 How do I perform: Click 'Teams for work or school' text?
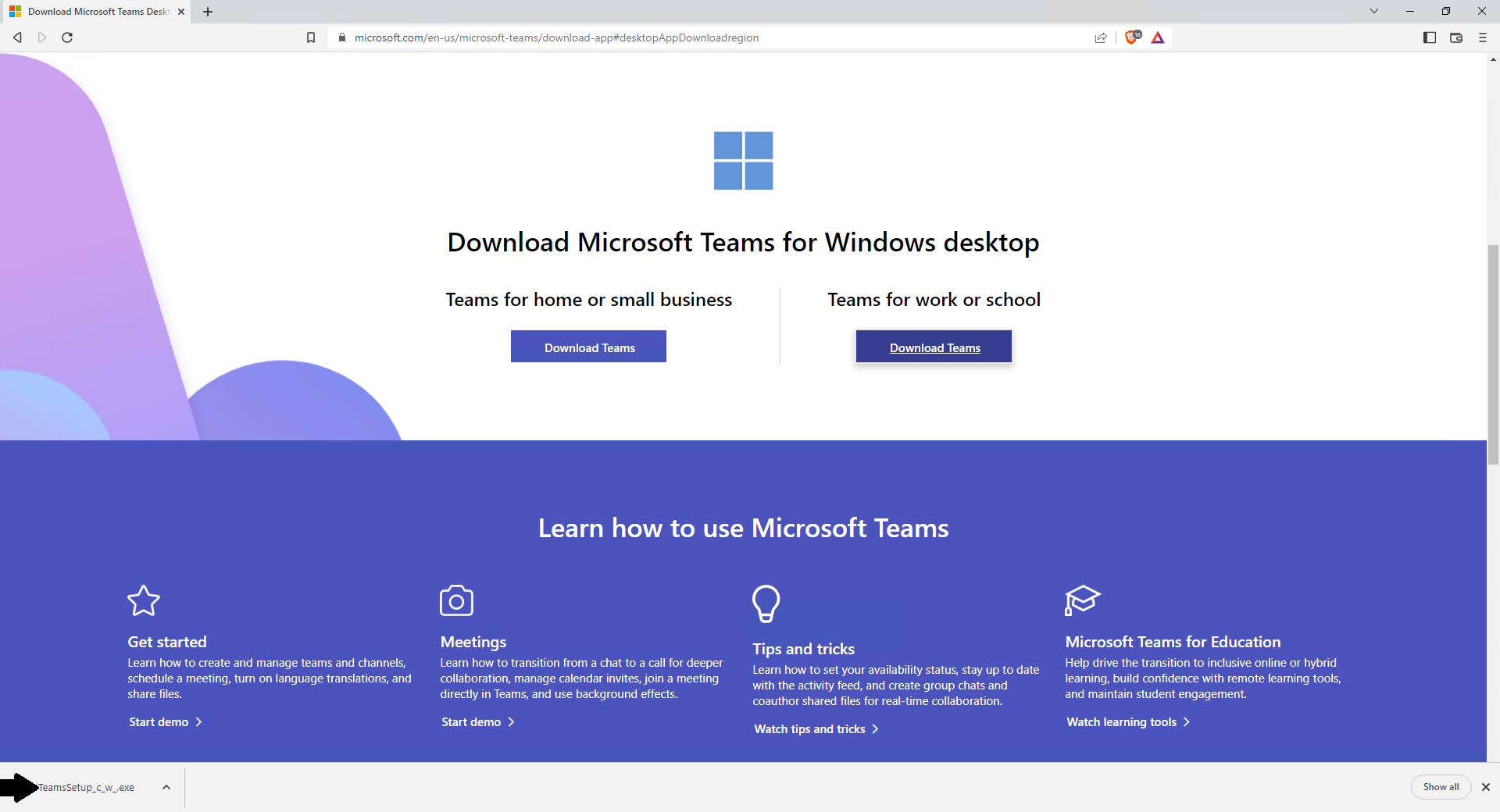click(934, 300)
